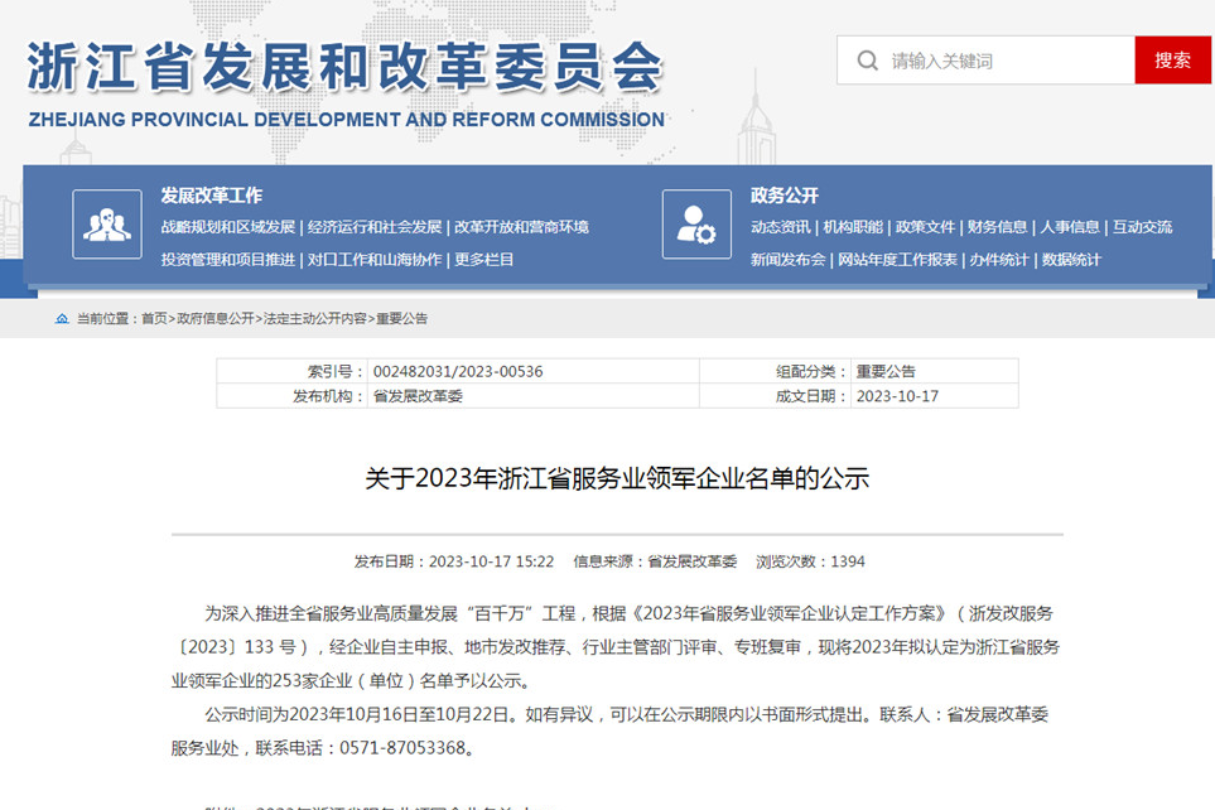Viewport: 1215px width, 810px height.
Task: Open 动态资讯 under 政务公开
Action: pyautogui.click(x=780, y=227)
